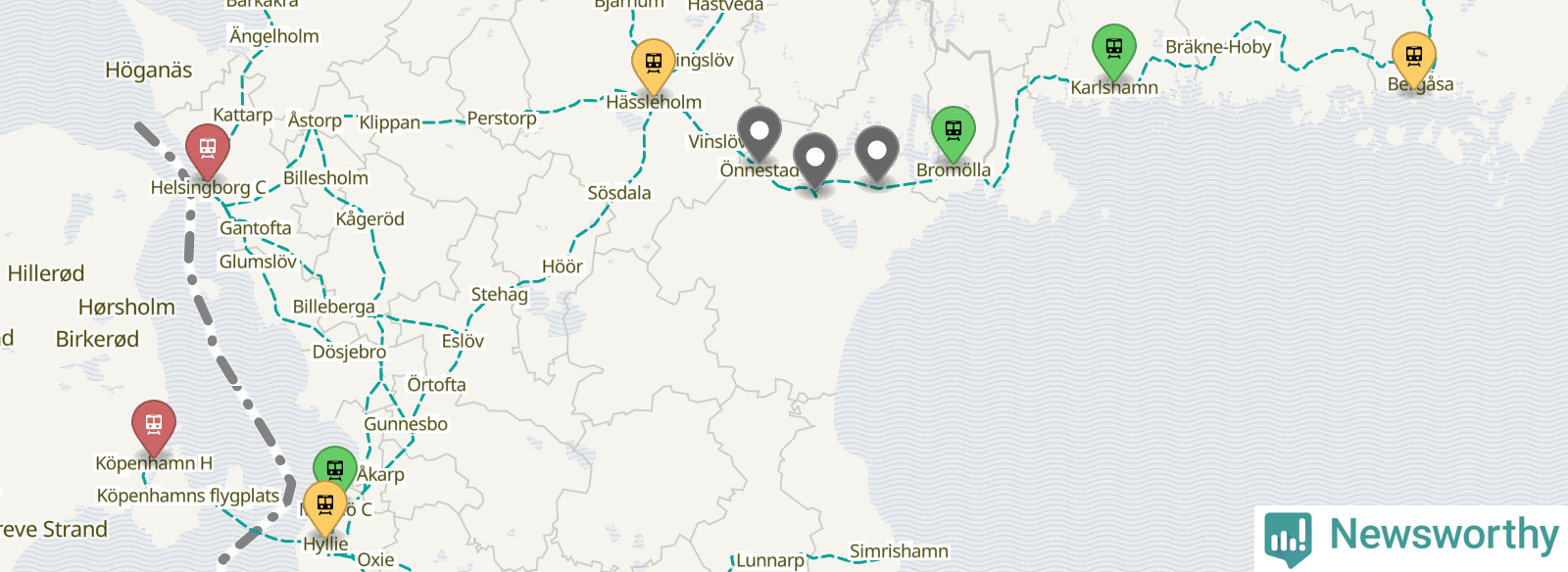1568x572 pixels.
Task: Select the green train marker at Karlshamn
Action: coord(1114,51)
